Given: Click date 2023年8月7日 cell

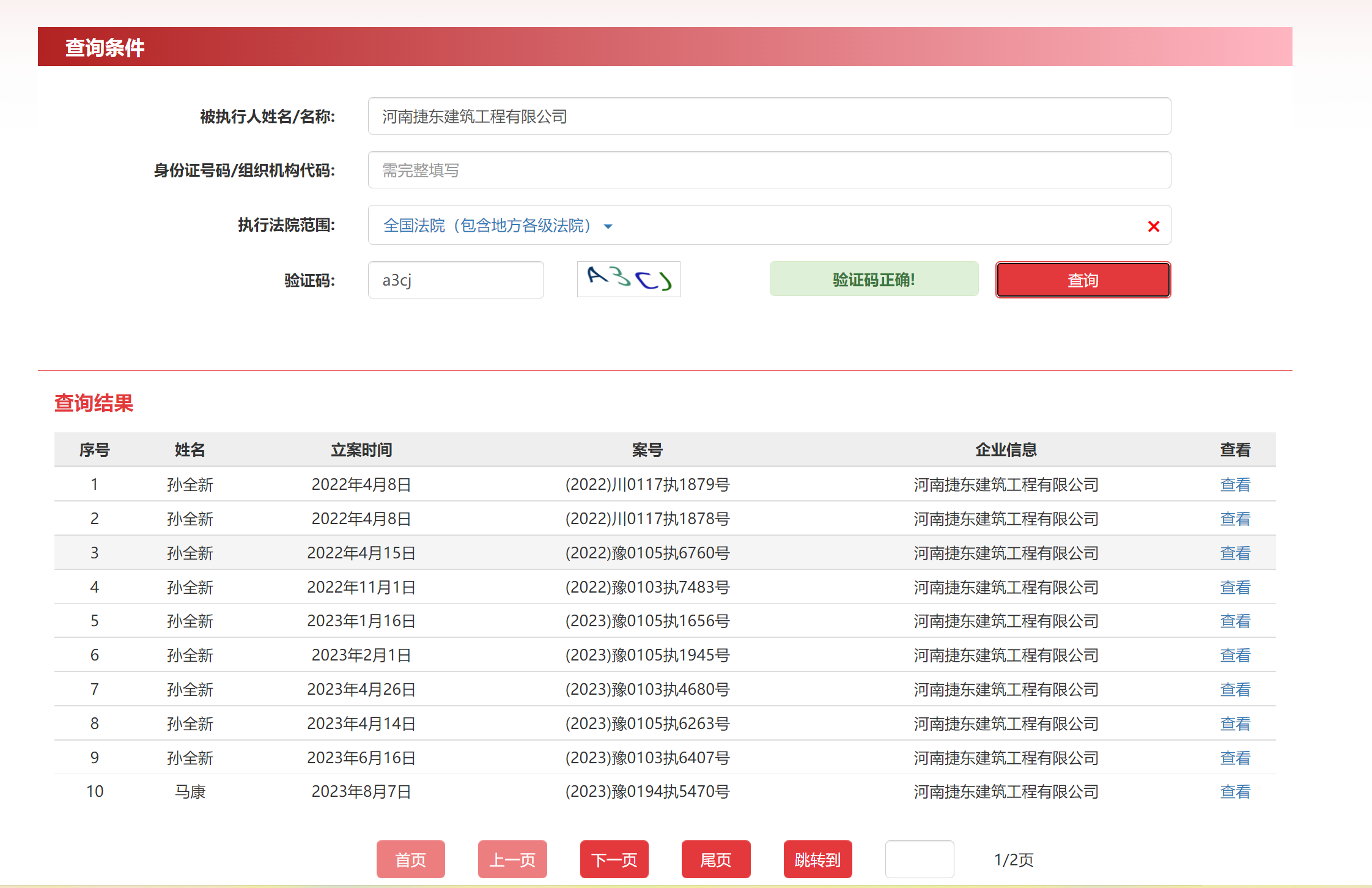Looking at the screenshot, I should pos(361,792).
